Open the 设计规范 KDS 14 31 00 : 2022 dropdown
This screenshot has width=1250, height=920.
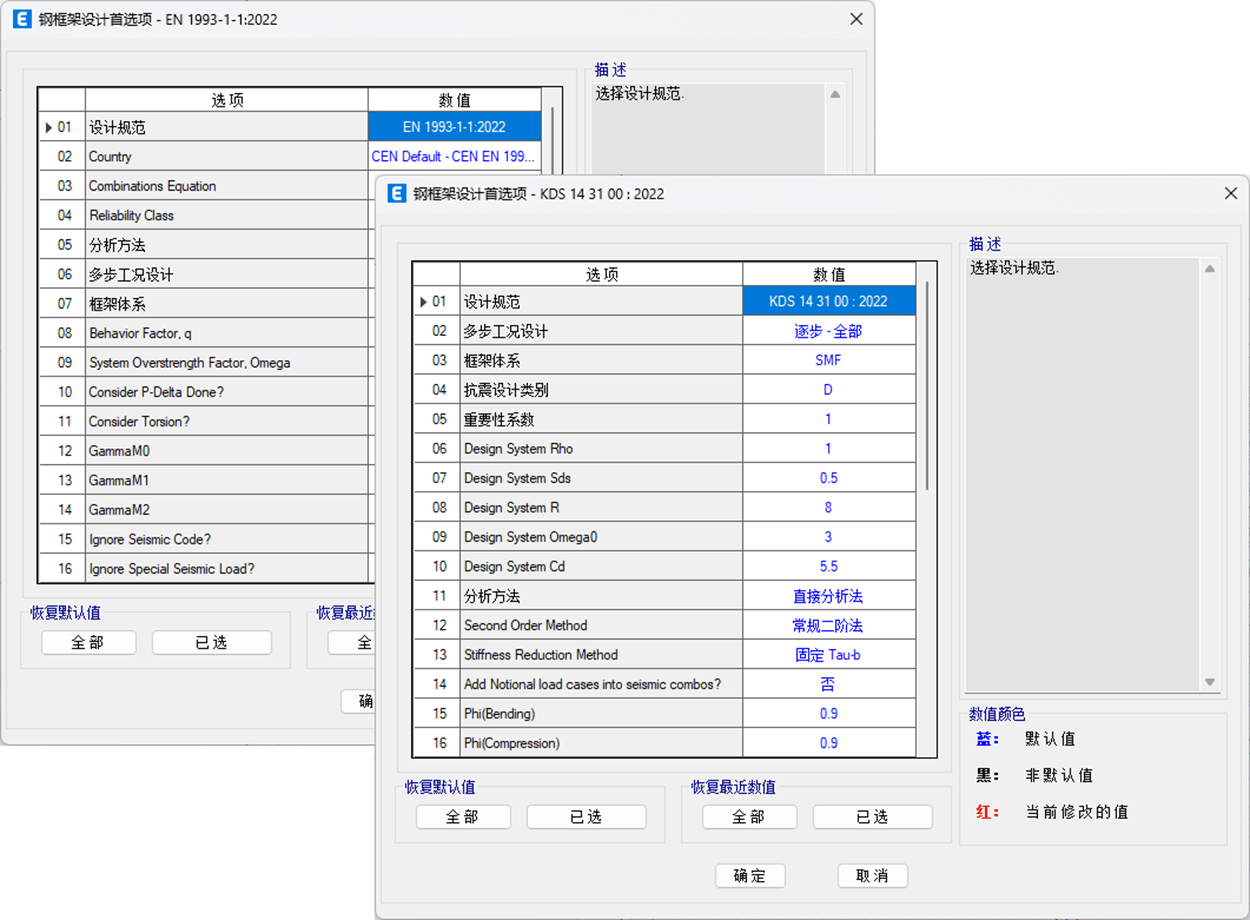click(828, 302)
